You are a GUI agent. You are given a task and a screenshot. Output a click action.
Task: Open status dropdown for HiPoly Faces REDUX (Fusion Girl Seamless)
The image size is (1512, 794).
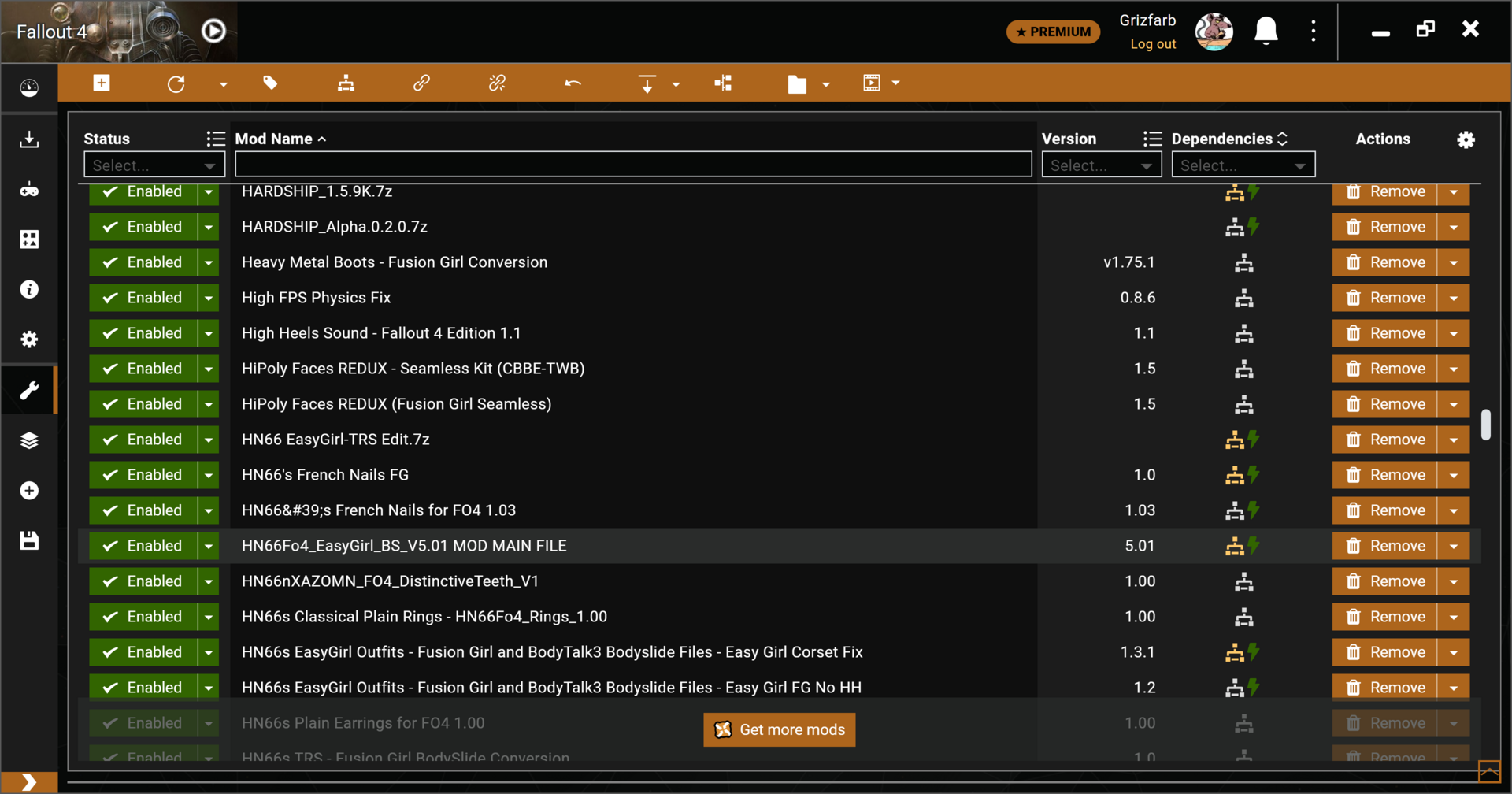click(x=209, y=404)
